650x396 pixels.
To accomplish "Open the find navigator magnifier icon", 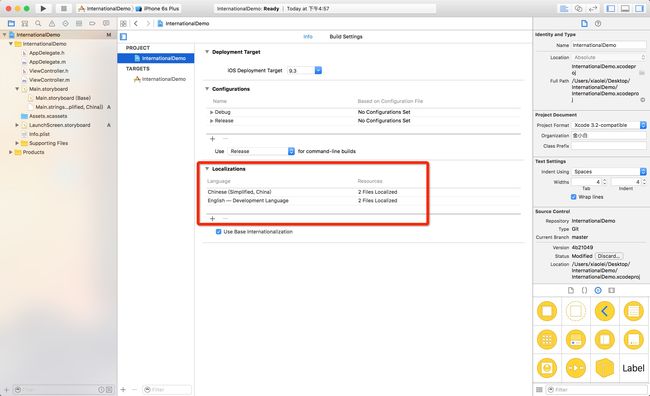I will [38, 24].
